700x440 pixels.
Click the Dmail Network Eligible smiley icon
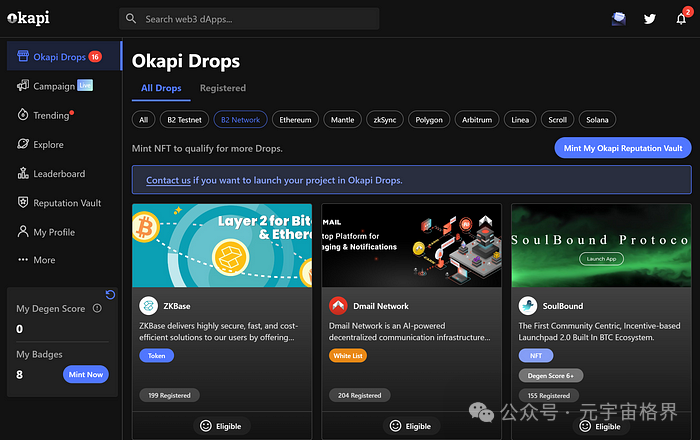395,426
